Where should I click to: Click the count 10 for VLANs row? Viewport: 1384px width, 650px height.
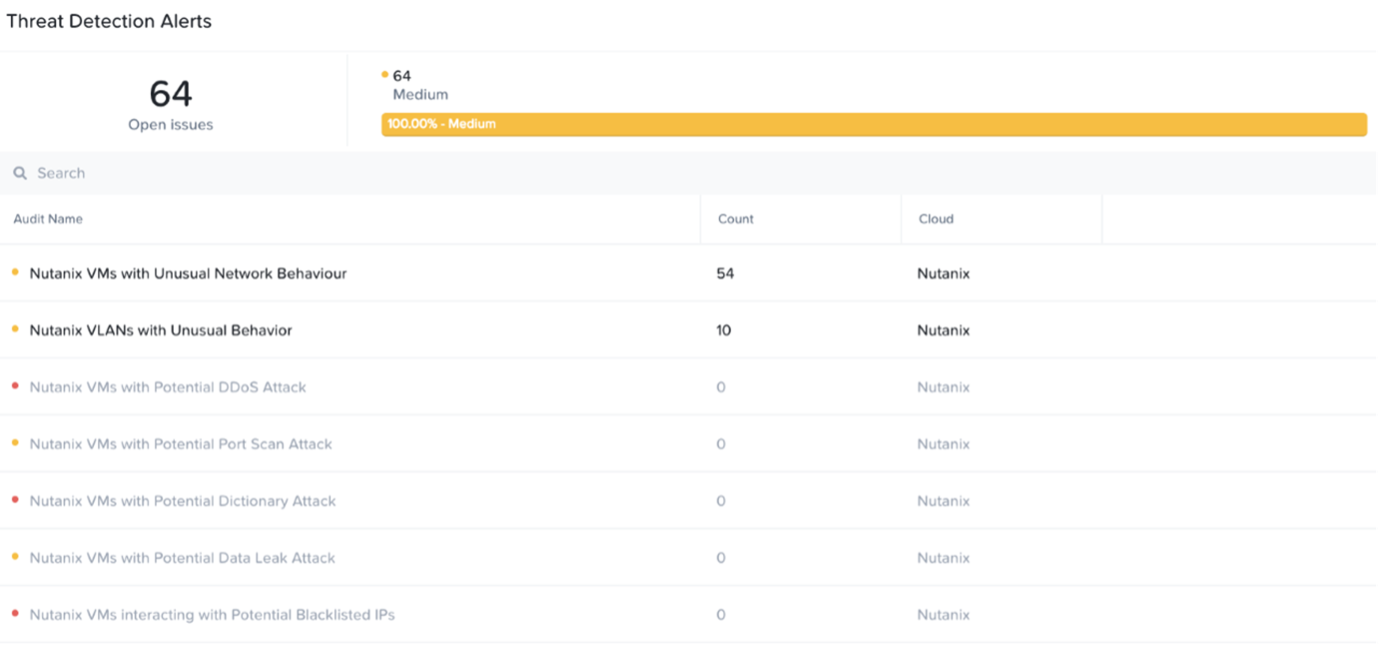pos(724,330)
